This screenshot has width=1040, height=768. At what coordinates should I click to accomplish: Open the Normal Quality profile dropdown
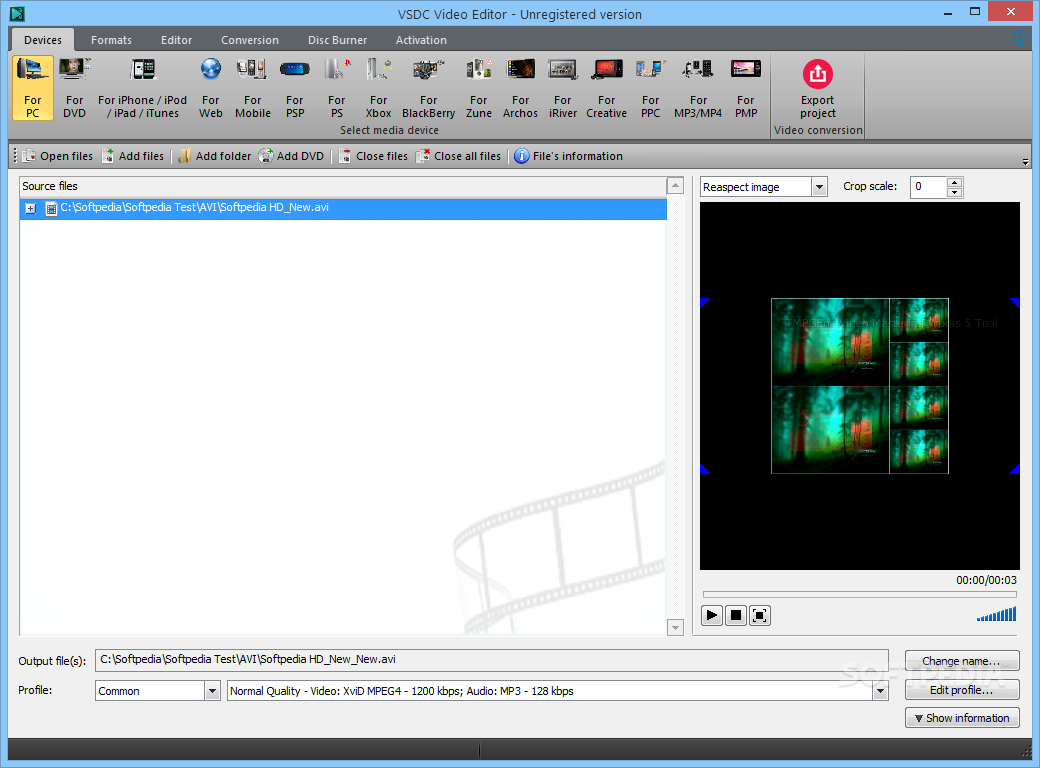click(x=880, y=691)
